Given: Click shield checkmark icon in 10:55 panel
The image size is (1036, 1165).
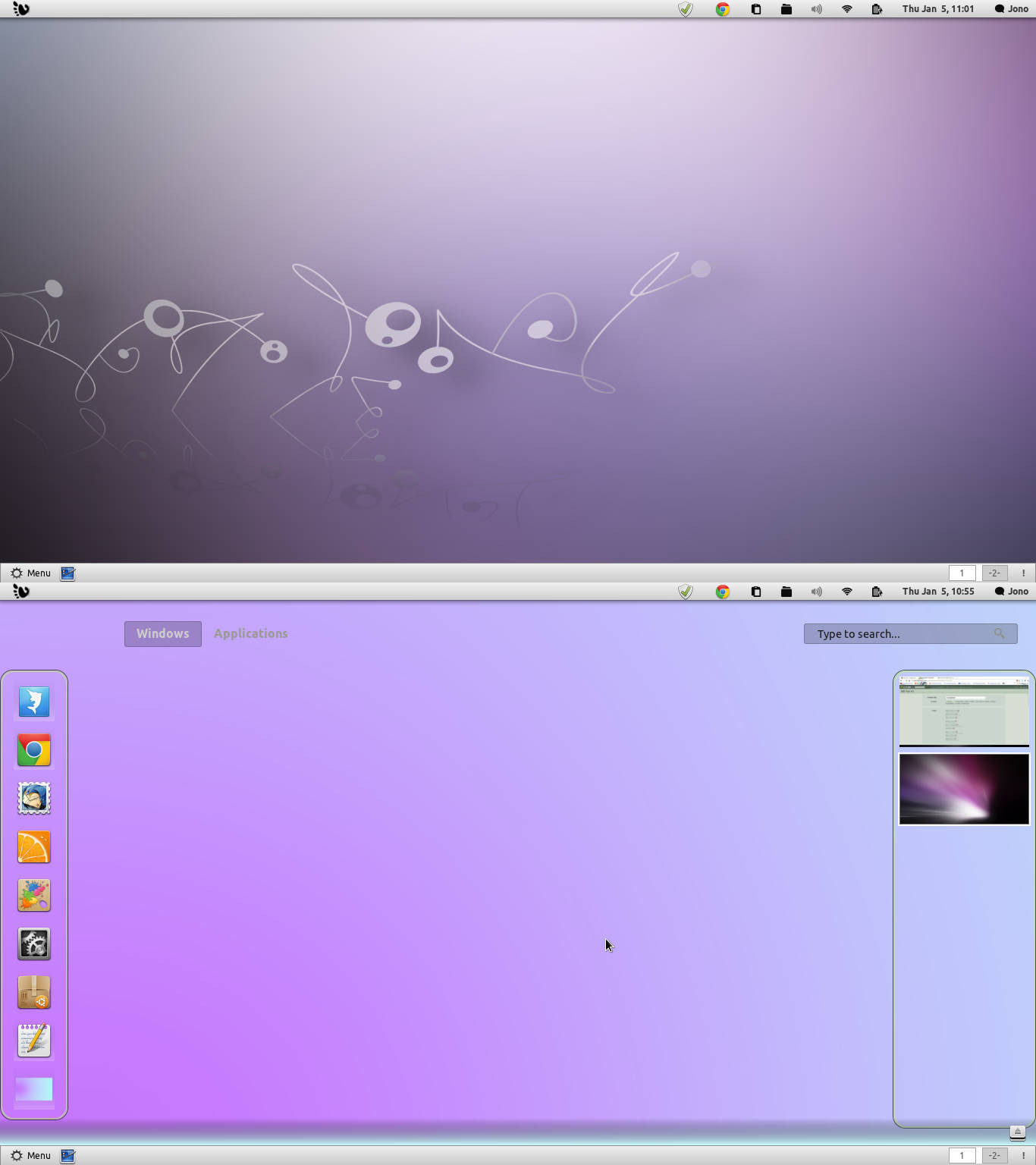Looking at the screenshot, I should coord(686,592).
